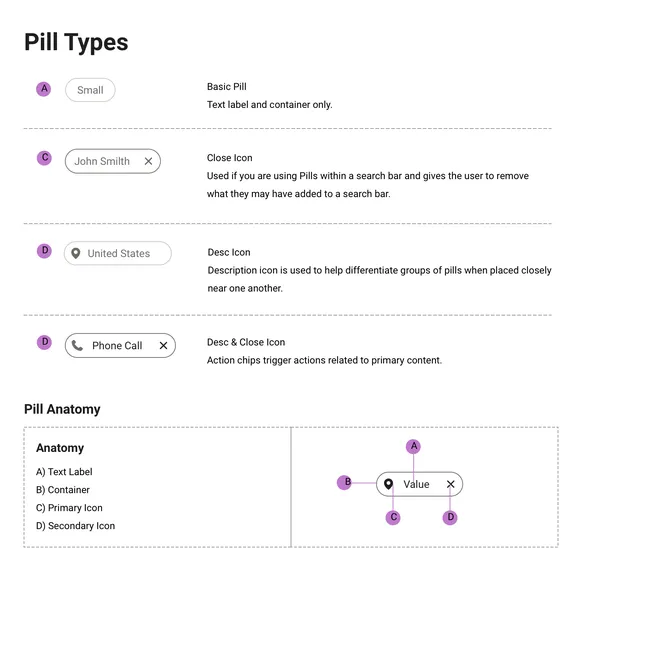
Task: Click the purple D badge beside United States pill
Action: click(44, 250)
